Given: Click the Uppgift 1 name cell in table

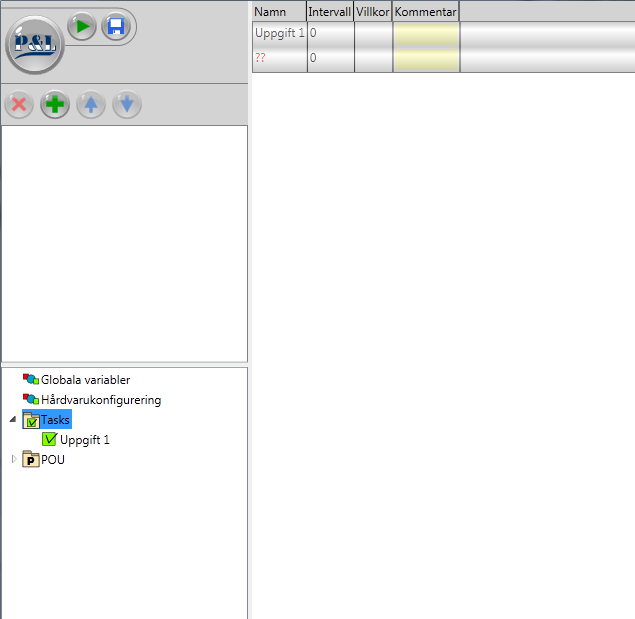Looking at the screenshot, I should pos(279,33).
